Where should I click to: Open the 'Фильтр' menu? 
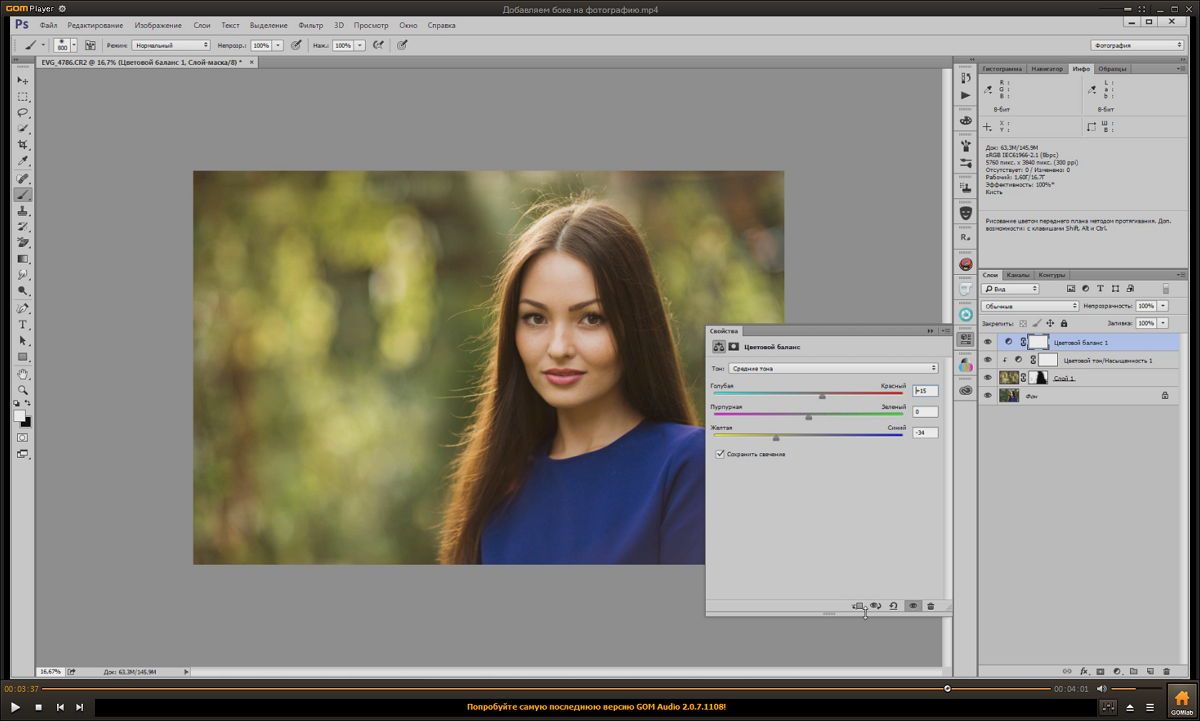point(311,25)
